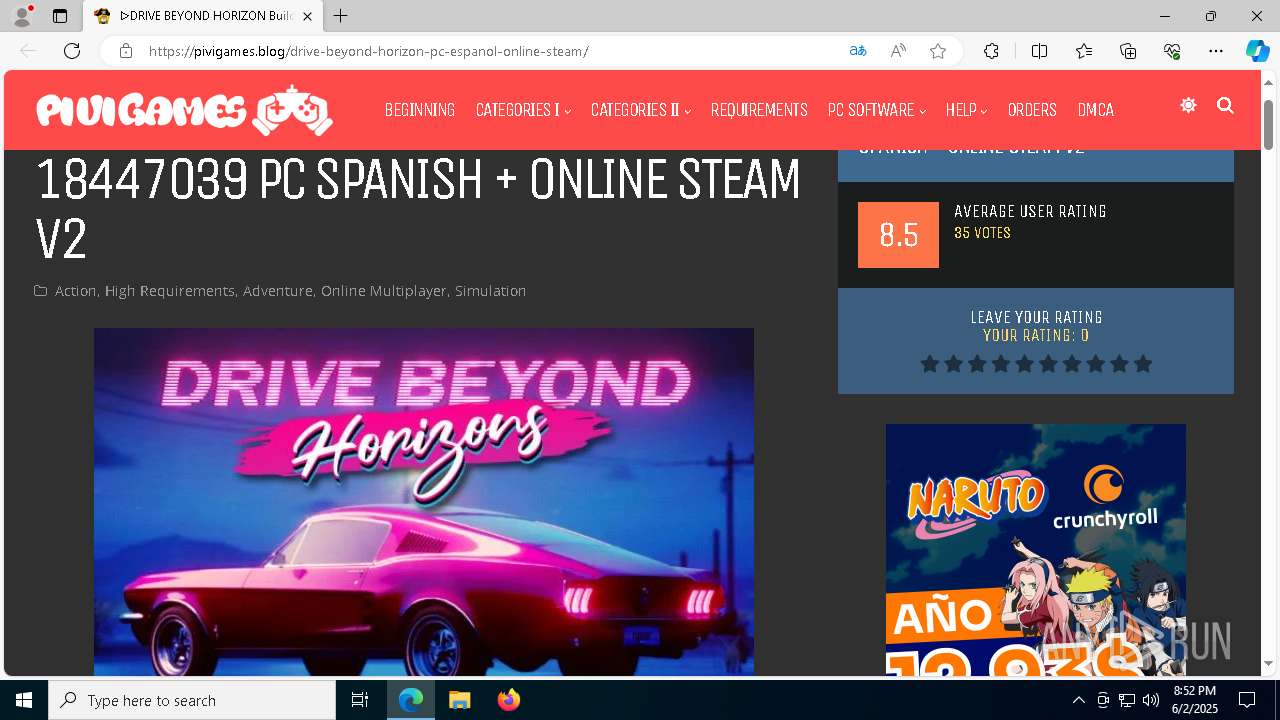Click the Adventure category link

tap(278, 291)
